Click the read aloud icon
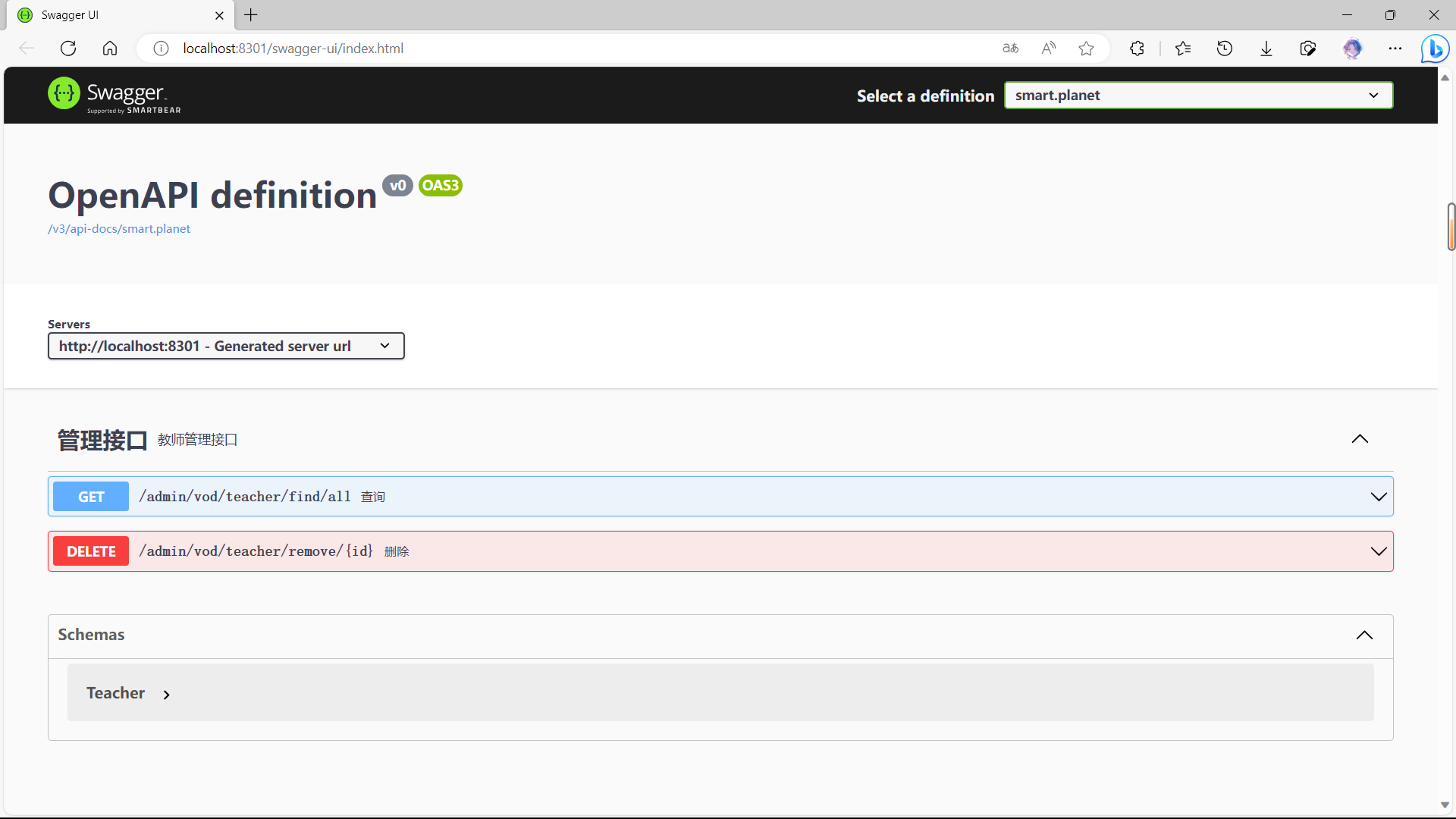Viewport: 1456px width, 819px height. coord(1049,49)
